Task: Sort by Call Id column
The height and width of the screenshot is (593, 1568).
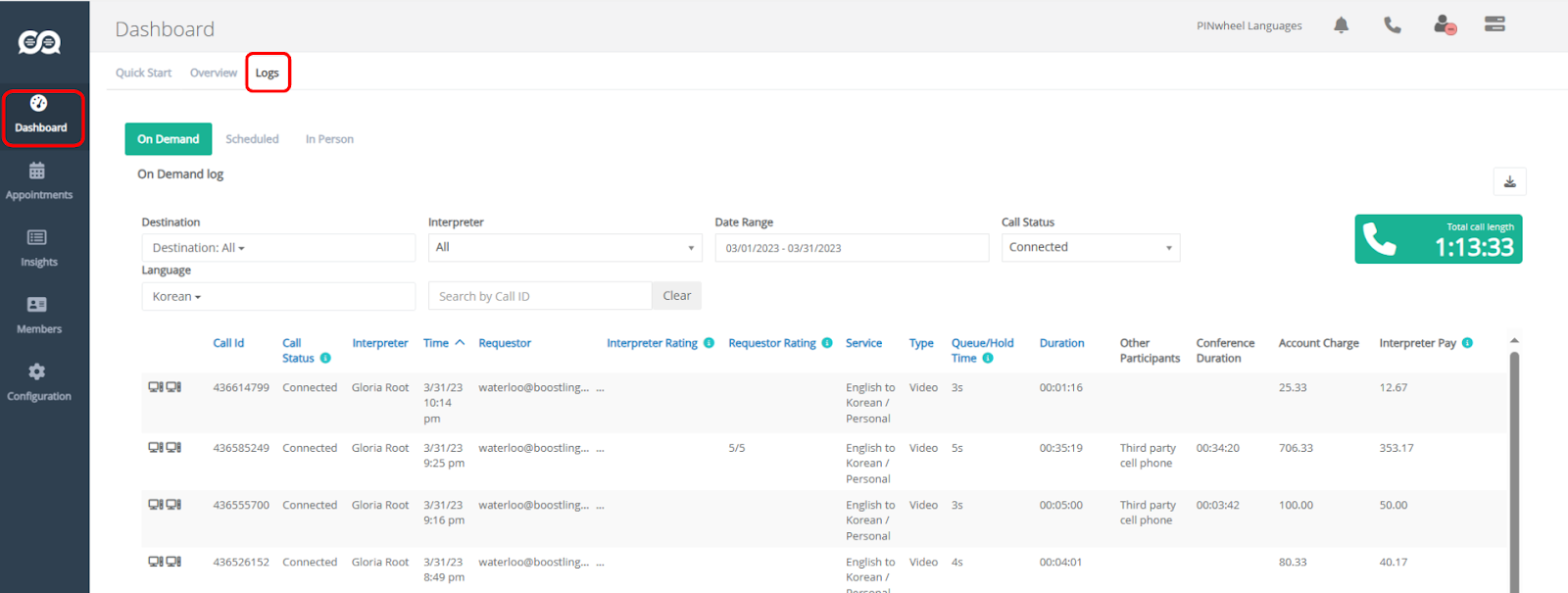Action: click(x=228, y=343)
